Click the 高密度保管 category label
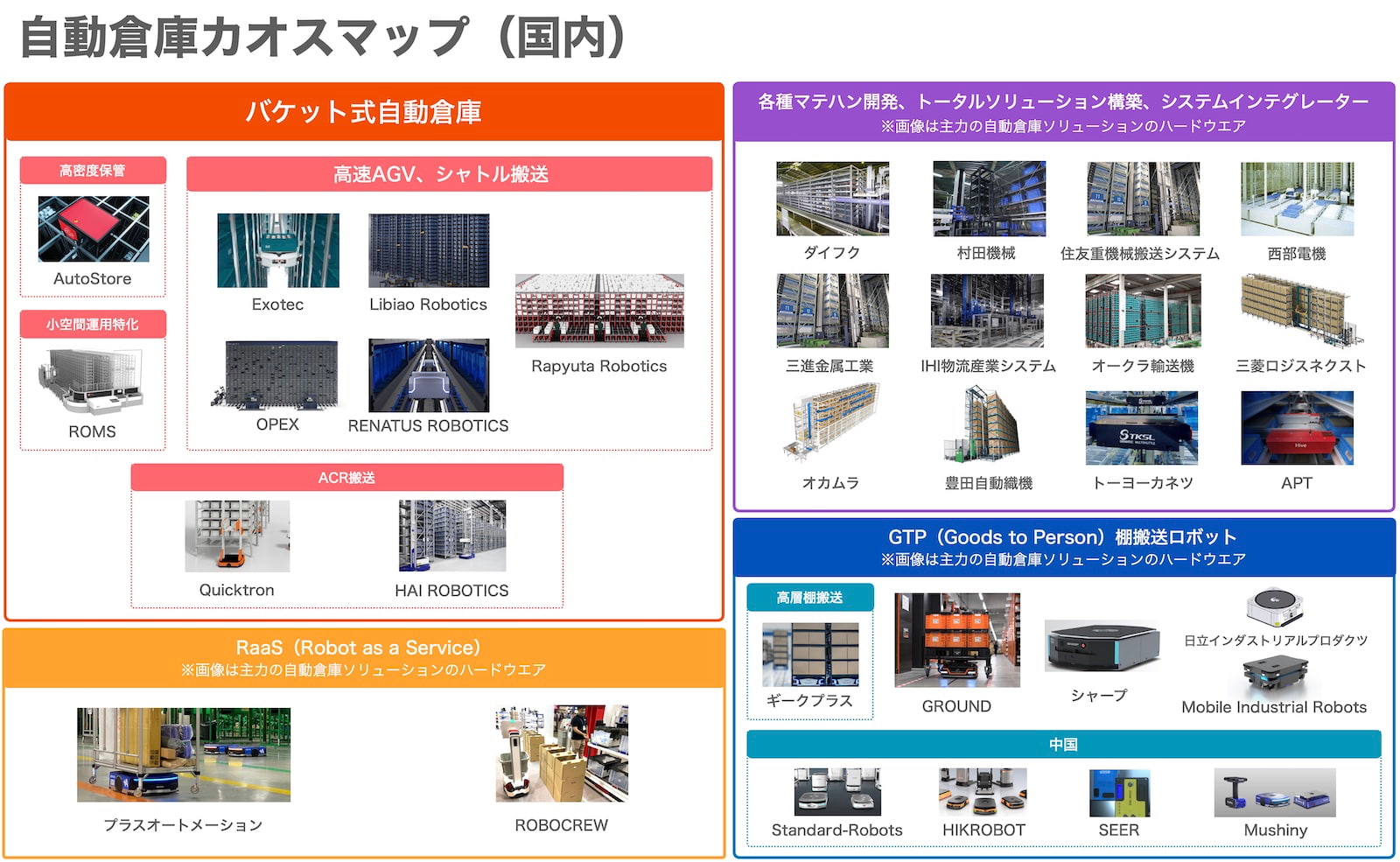This screenshot has width=1400, height=862. (93, 170)
